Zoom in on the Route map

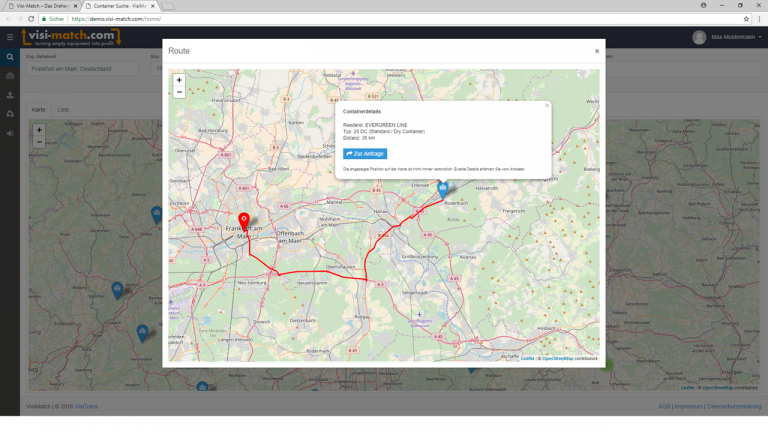[179, 80]
